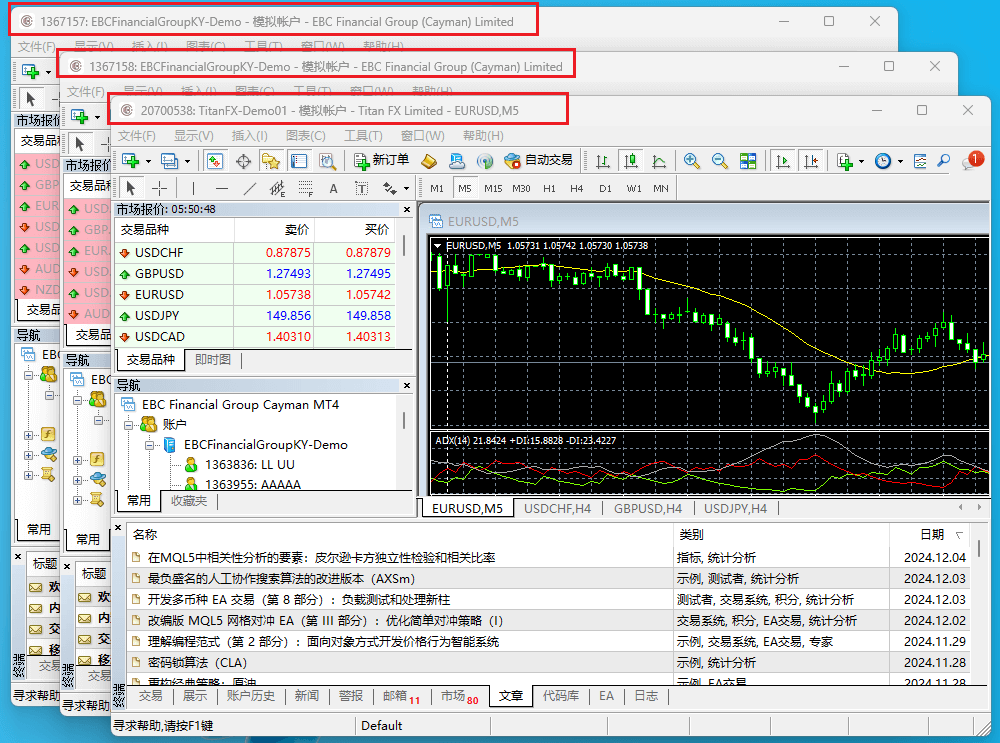Switch chart to candlesticks icon
The width and height of the screenshot is (1000, 743).
click(x=631, y=161)
